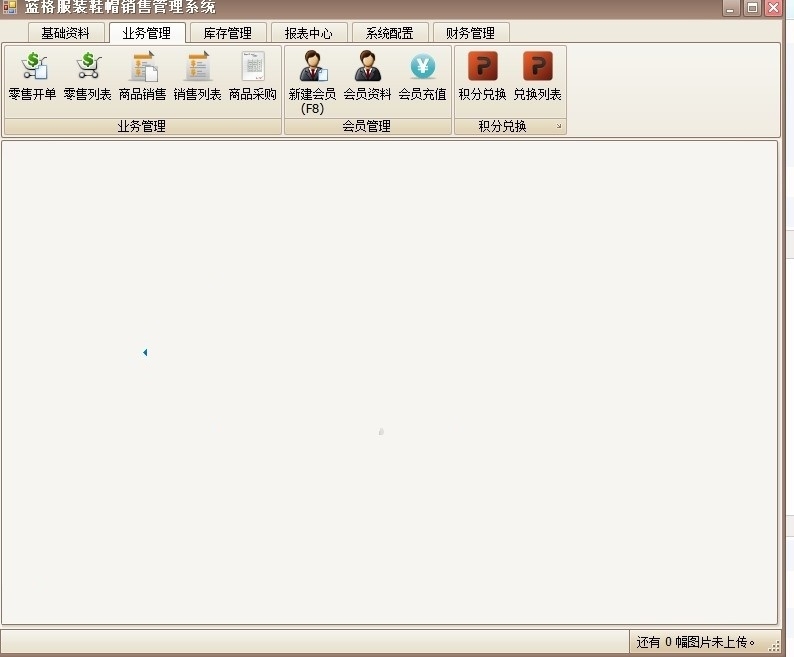Click the 还有 0 幅图片未上传 status message
Image resolution: width=794 pixels, height=657 pixels.
[696, 642]
